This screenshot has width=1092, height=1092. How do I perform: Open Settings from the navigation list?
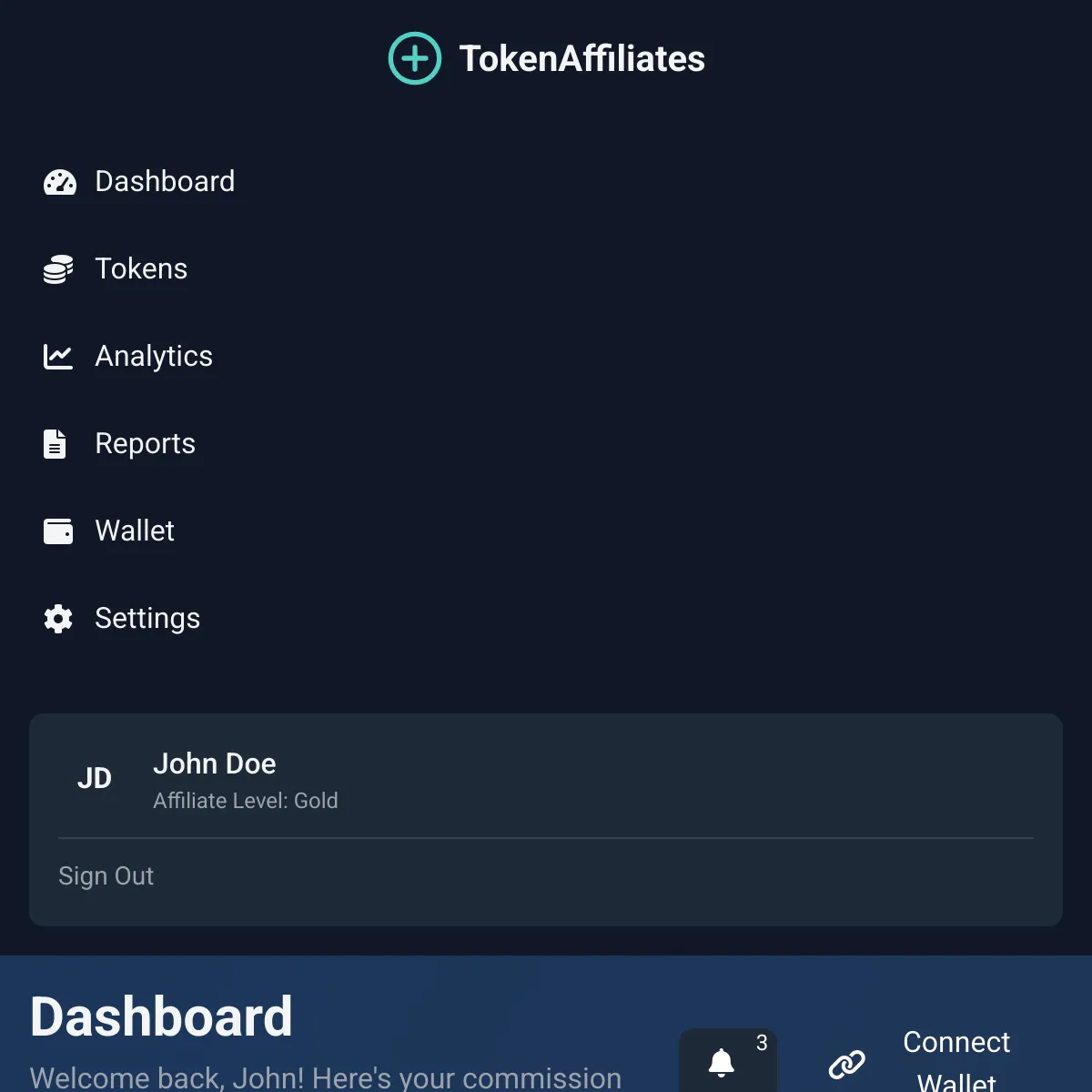coord(147,618)
